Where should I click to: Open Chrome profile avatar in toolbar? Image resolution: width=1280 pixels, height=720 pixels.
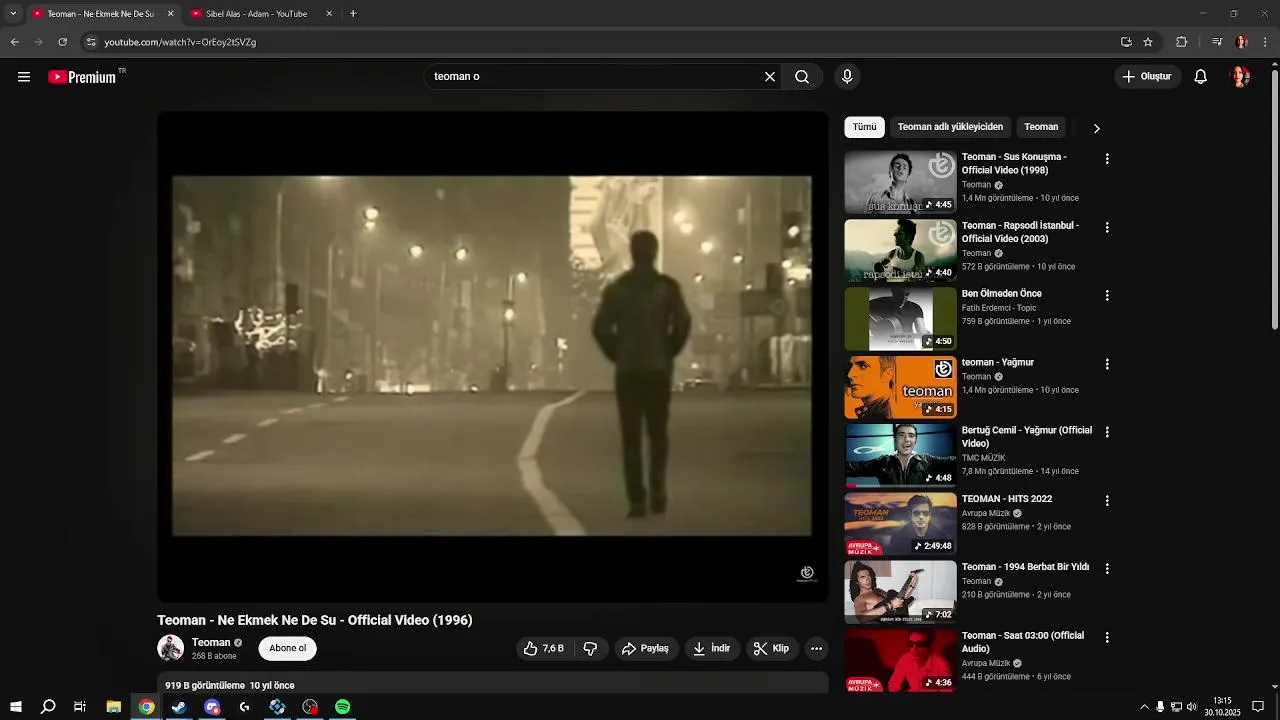click(x=1241, y=42)
